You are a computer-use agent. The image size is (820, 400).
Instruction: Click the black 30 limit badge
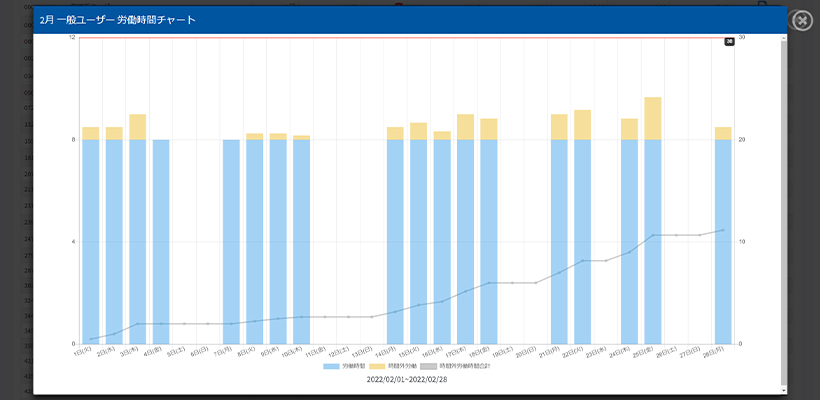[729, 41]
